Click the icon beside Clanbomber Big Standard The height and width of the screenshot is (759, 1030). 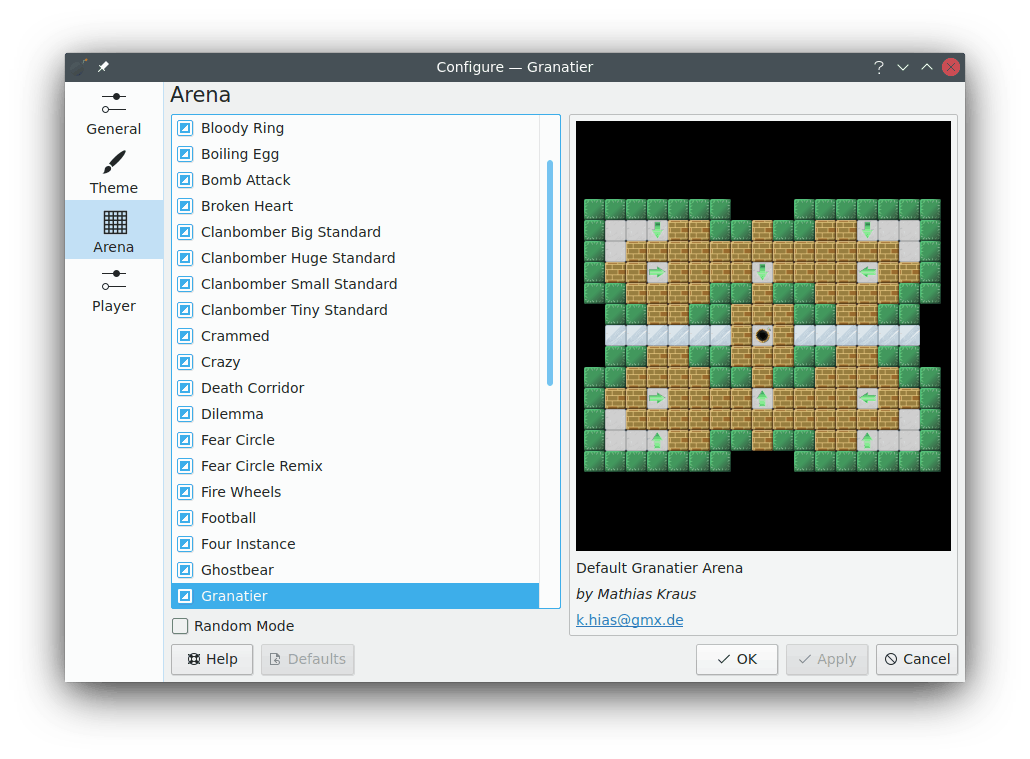pos(185,232)
